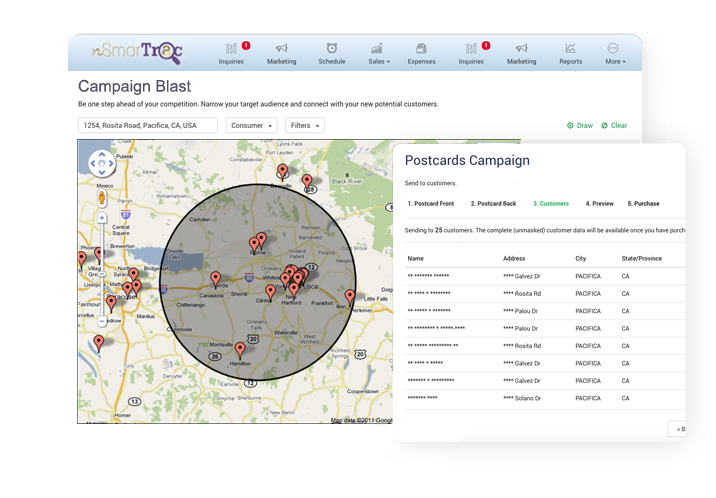Image resolution: width=716 pixels, height=498 pixels.
Task: Click the Address column header
Action: coord(514,258)
